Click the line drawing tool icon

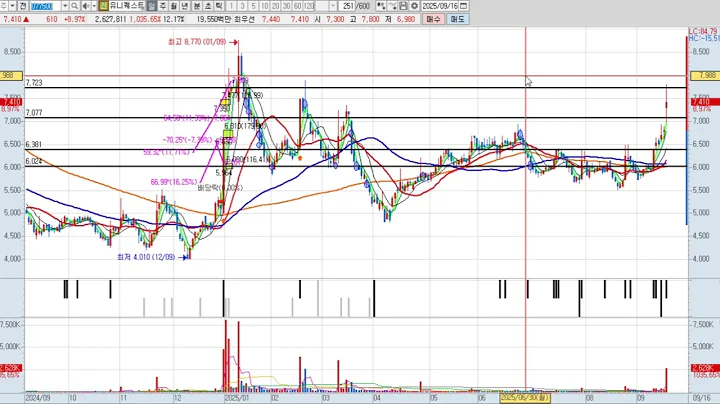(x=392, y=6)
